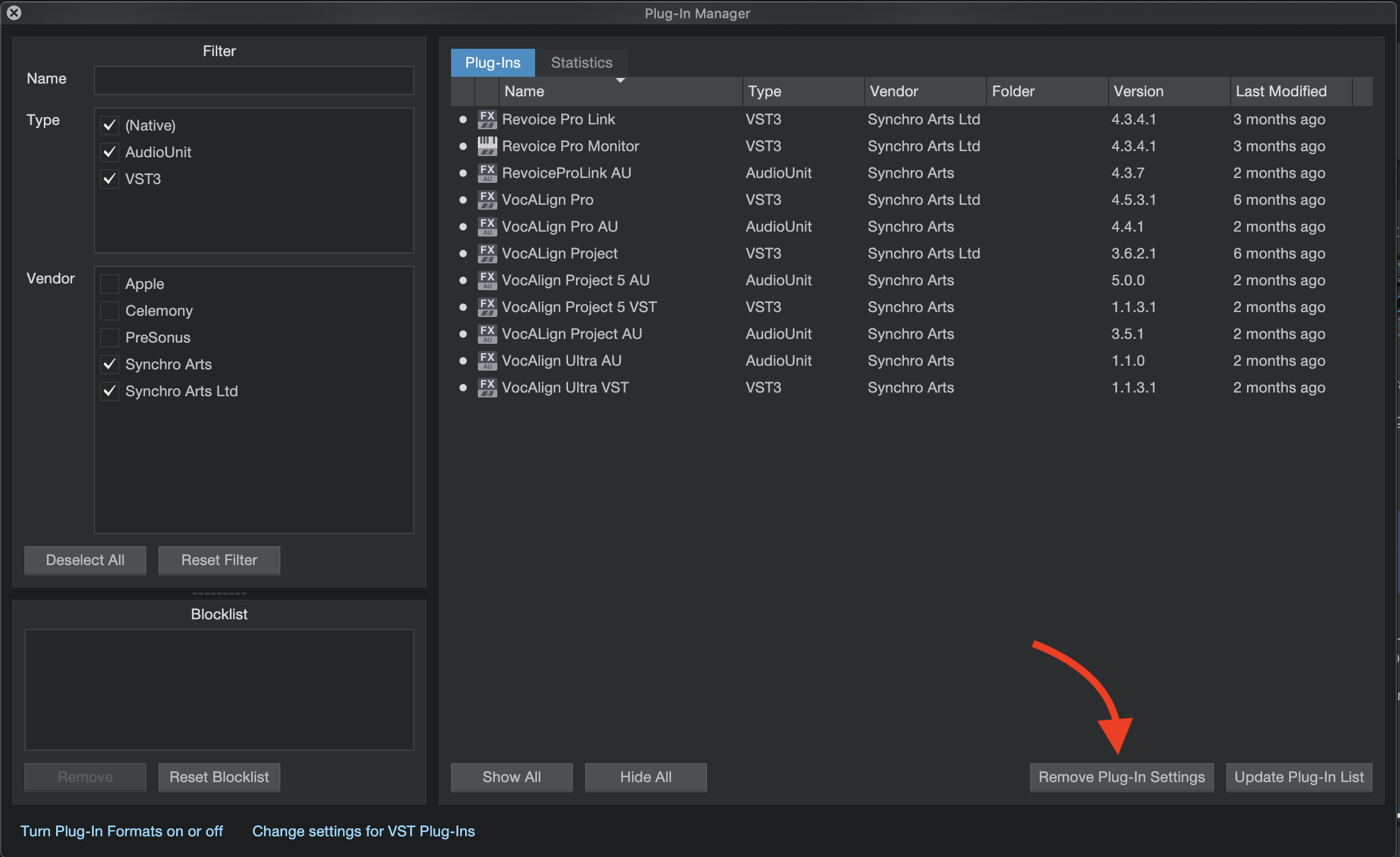Toggle visibility dot for RevoiceProLink AU
The image size is (1400, 857).
[x=463, y=173]
